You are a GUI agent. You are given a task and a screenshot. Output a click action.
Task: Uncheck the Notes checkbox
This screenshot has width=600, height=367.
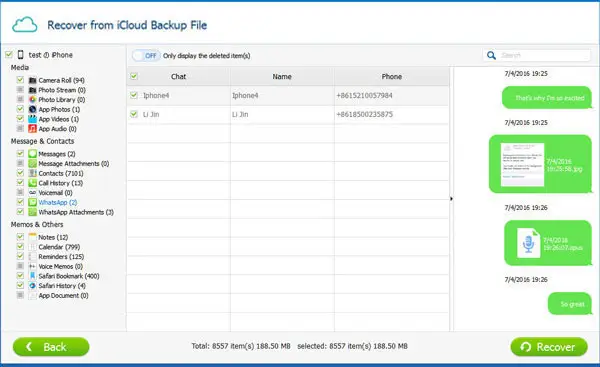pos(20,237)
